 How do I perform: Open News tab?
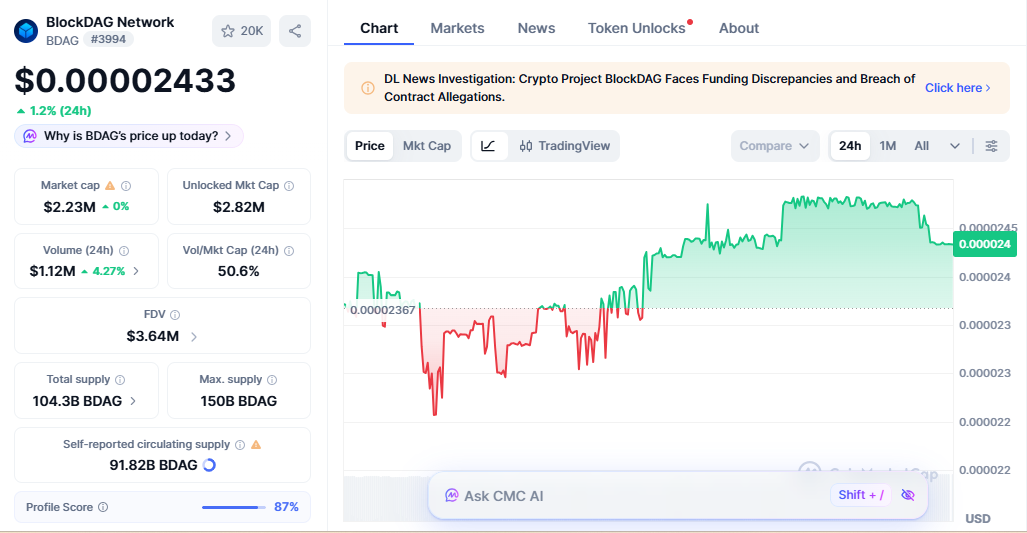536,28
